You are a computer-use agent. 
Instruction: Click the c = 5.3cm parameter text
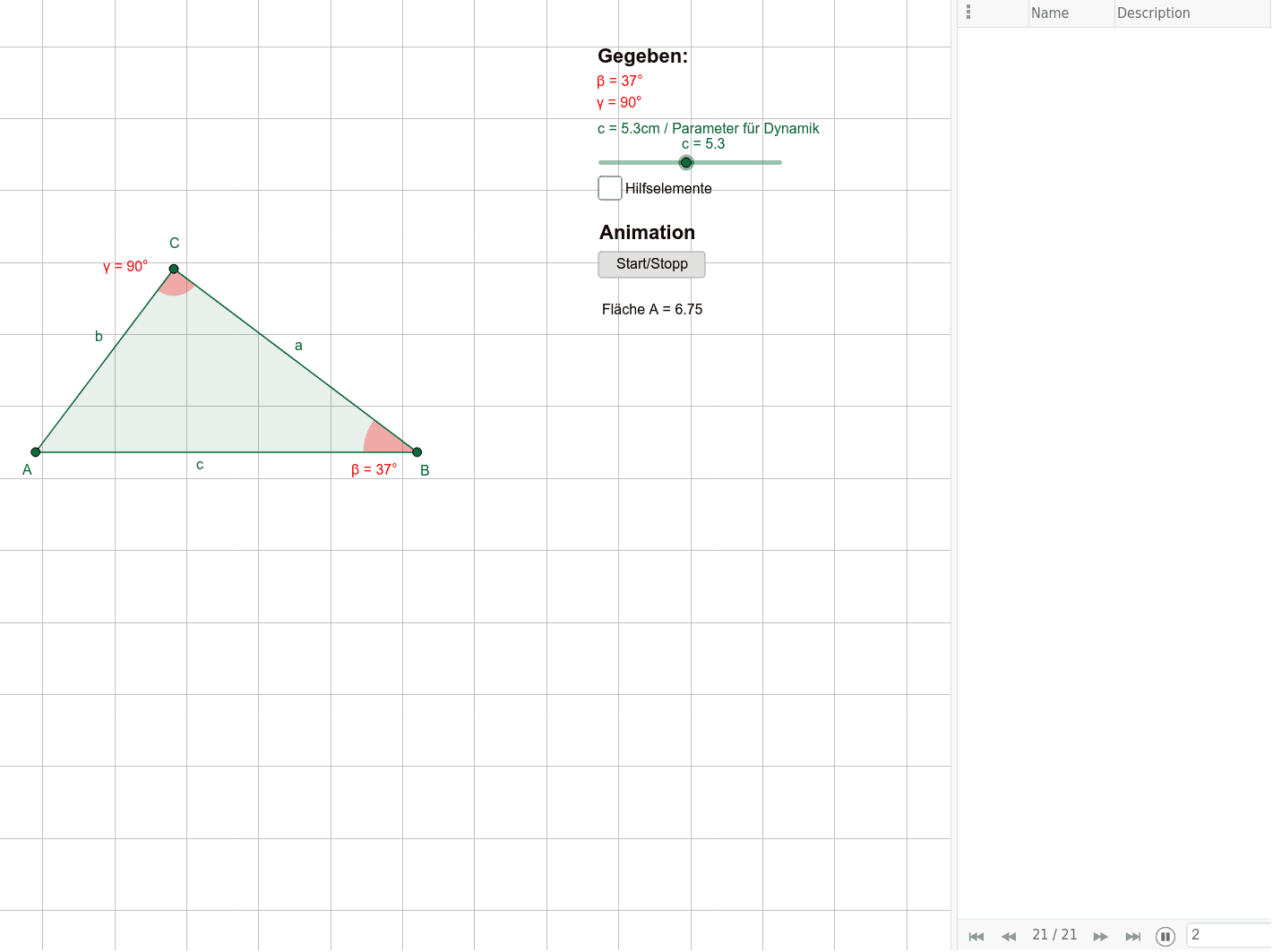point(709,129)
